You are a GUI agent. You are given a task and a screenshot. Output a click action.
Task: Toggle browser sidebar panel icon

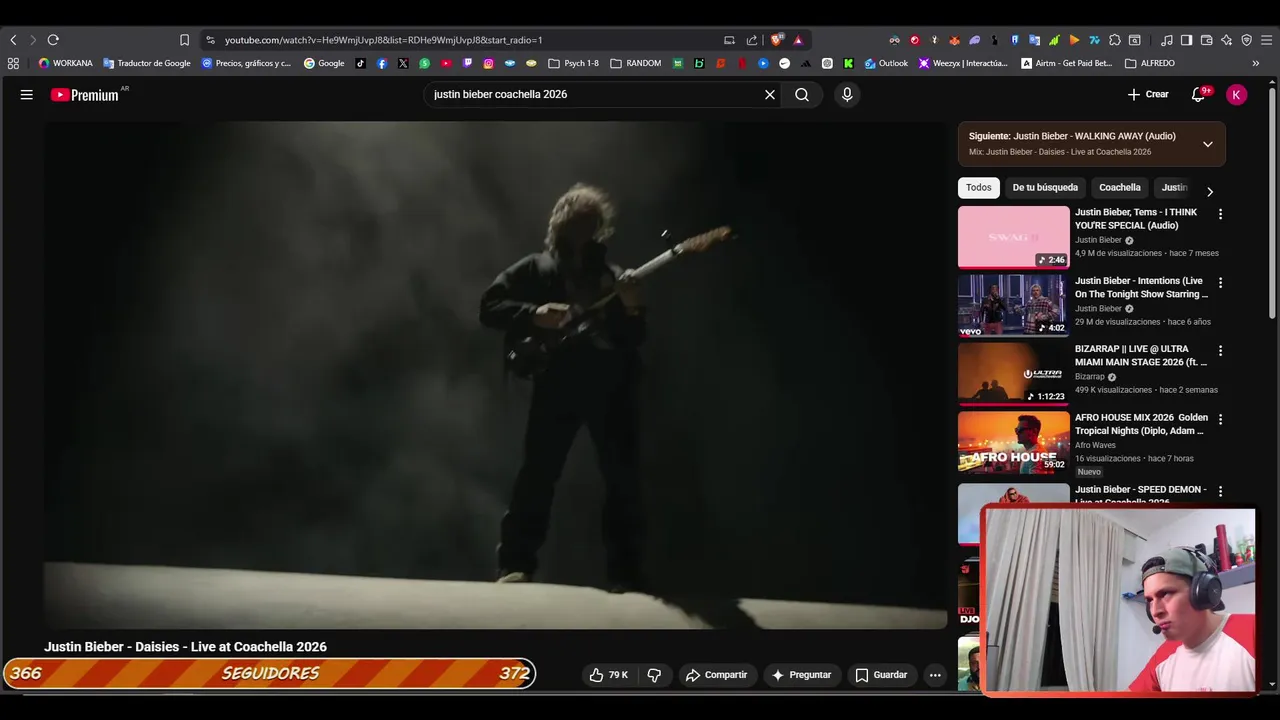1186,40
